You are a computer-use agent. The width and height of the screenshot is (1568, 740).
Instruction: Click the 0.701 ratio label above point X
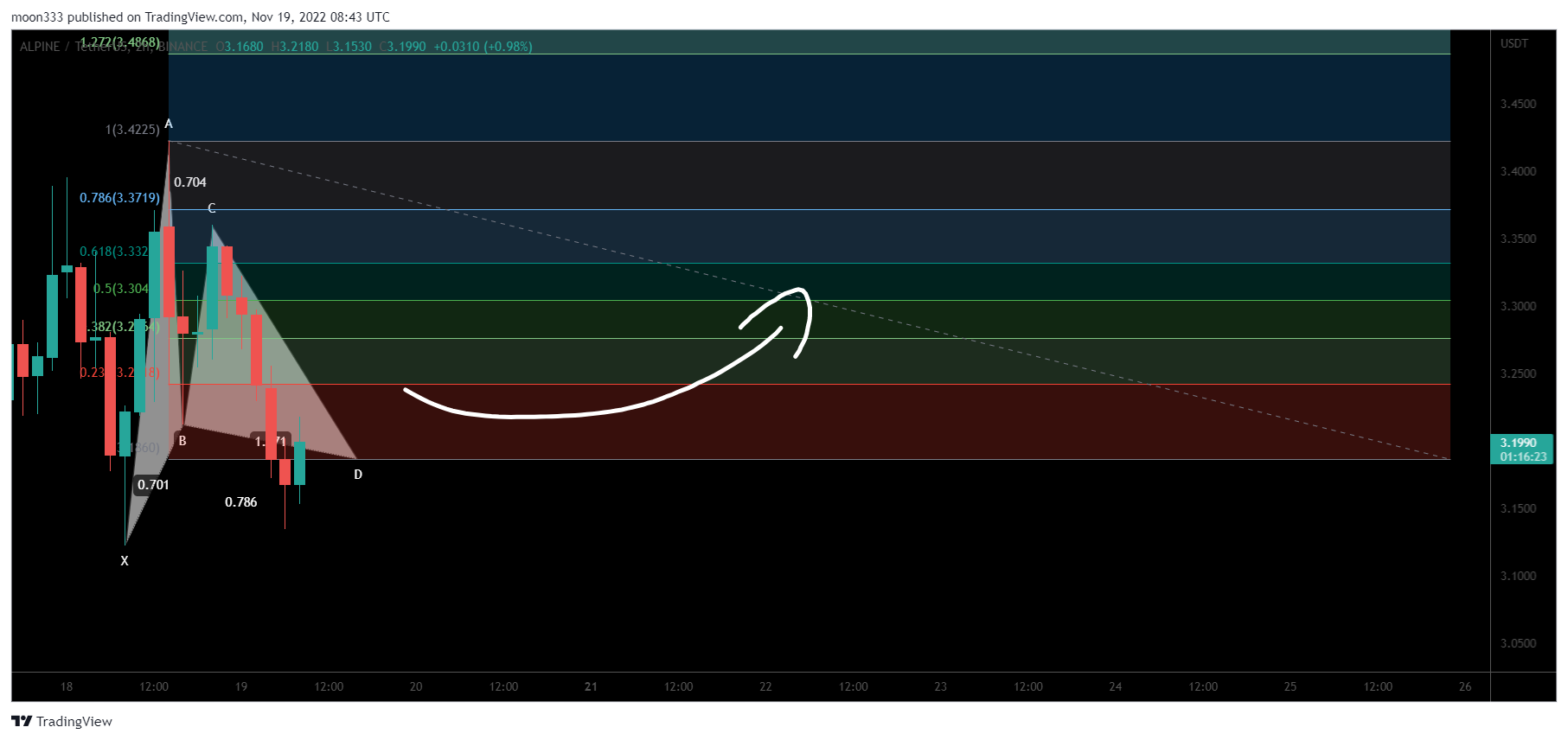click(x=153, y=485)
